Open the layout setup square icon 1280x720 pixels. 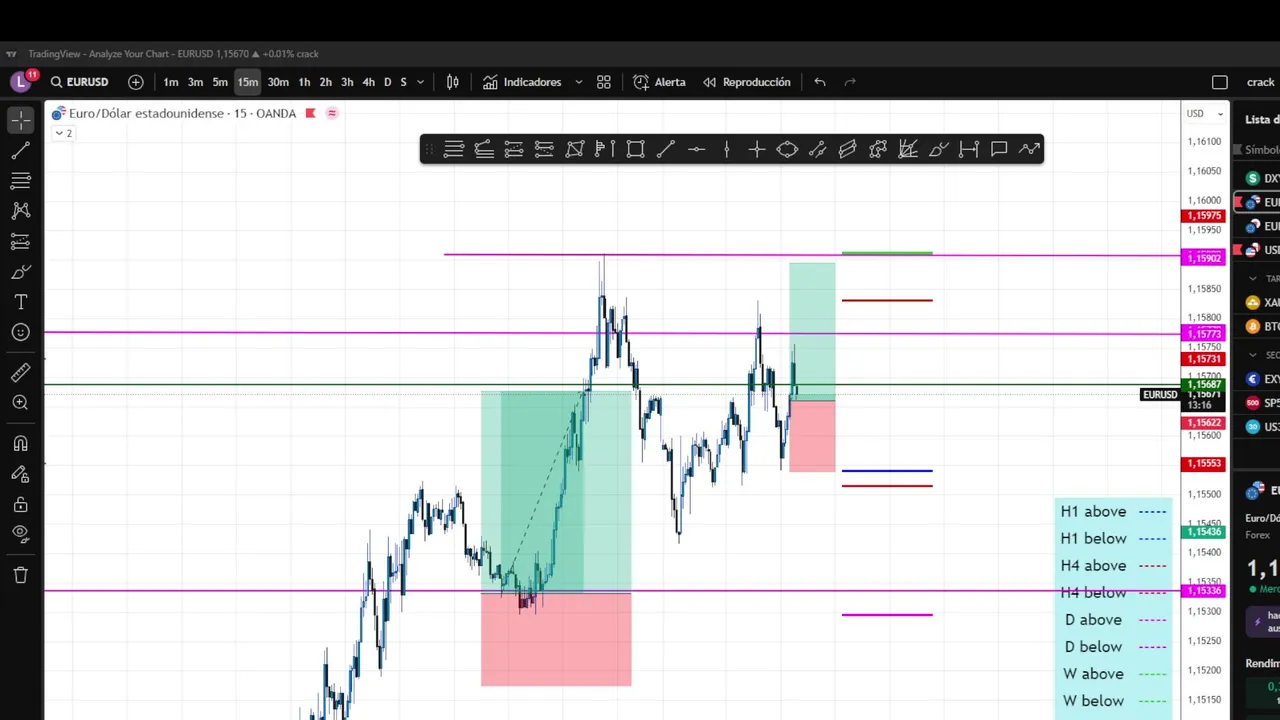[1220, 82]
